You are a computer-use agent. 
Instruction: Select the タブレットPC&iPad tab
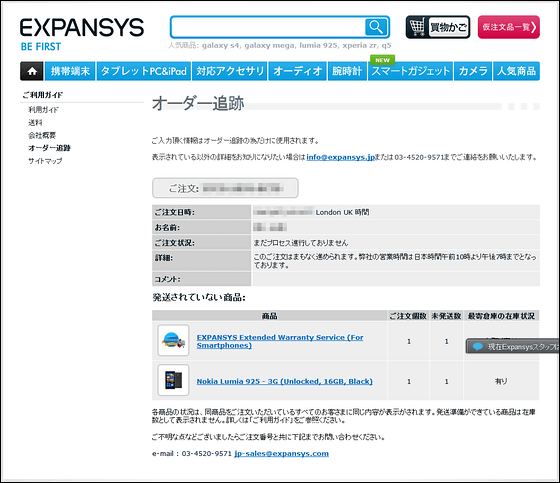[x=144, y=71]
